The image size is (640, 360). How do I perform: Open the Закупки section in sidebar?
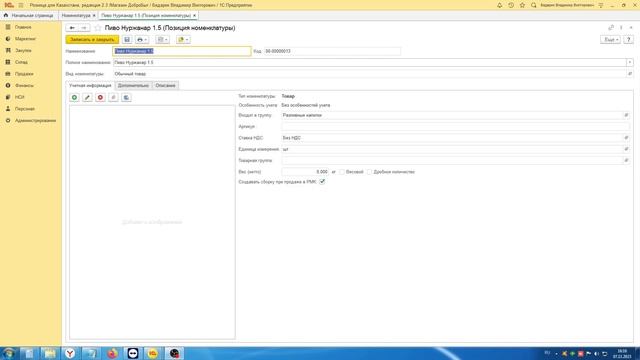23,51
